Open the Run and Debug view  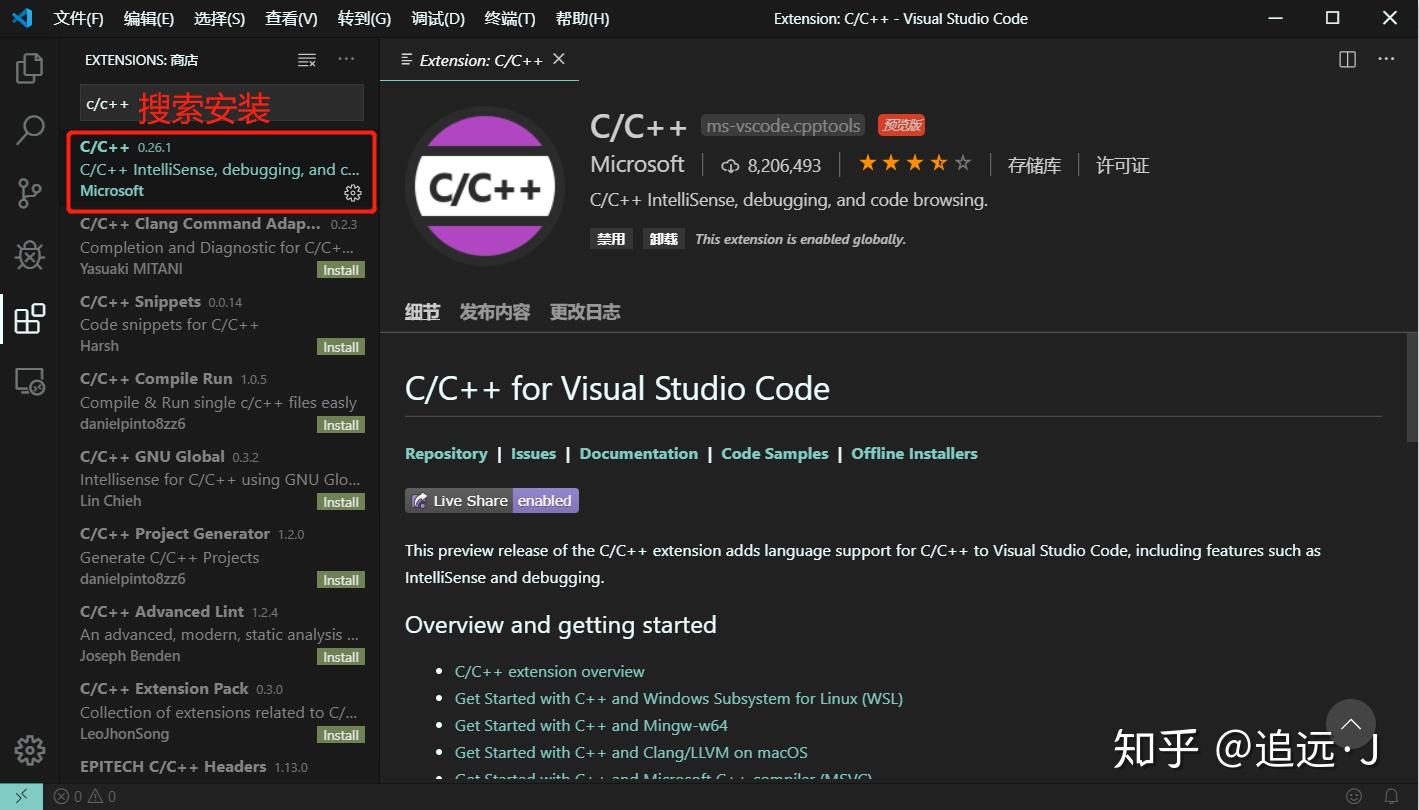tap(30, 255)
